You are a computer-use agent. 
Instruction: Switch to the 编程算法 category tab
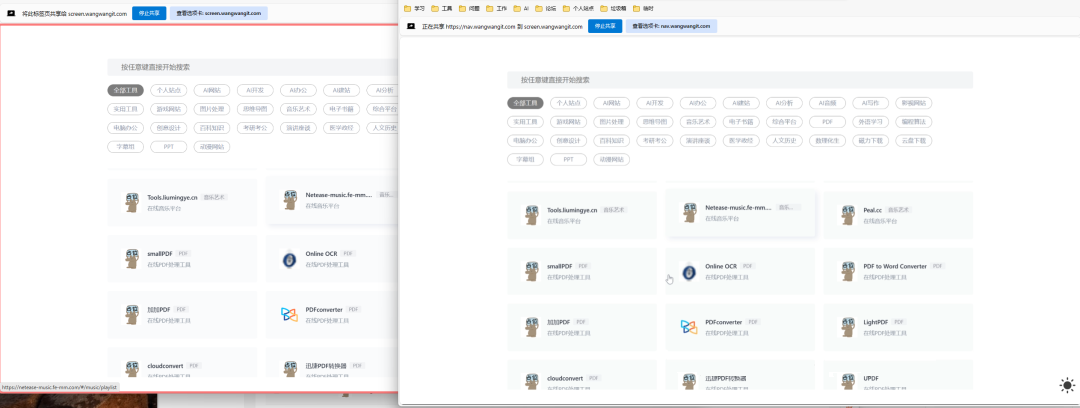pyautogui.click(x=914, y=121)
